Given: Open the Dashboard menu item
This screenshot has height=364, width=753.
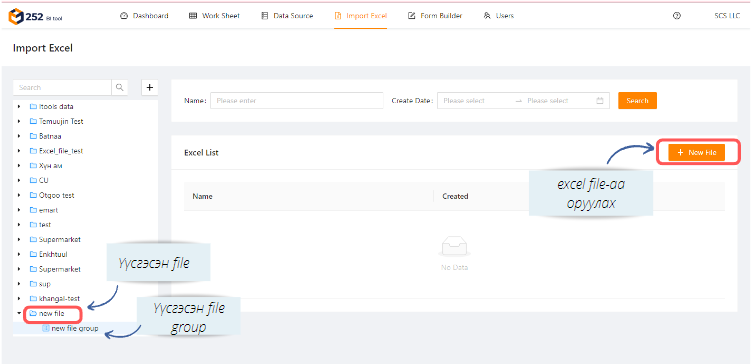Looking at the screenshot, I should point(144,16).
